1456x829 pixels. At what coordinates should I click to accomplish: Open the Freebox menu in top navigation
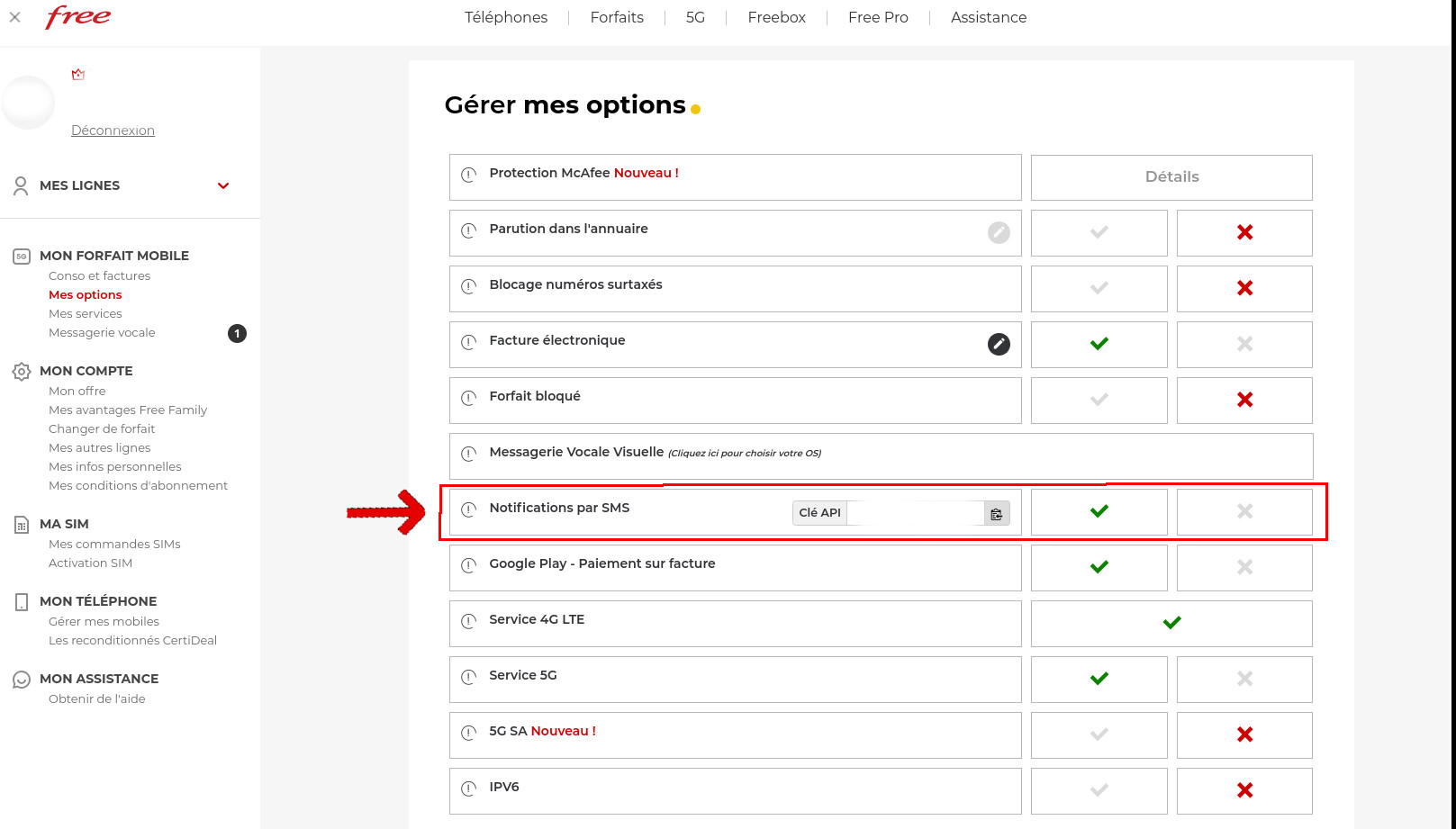776,17
